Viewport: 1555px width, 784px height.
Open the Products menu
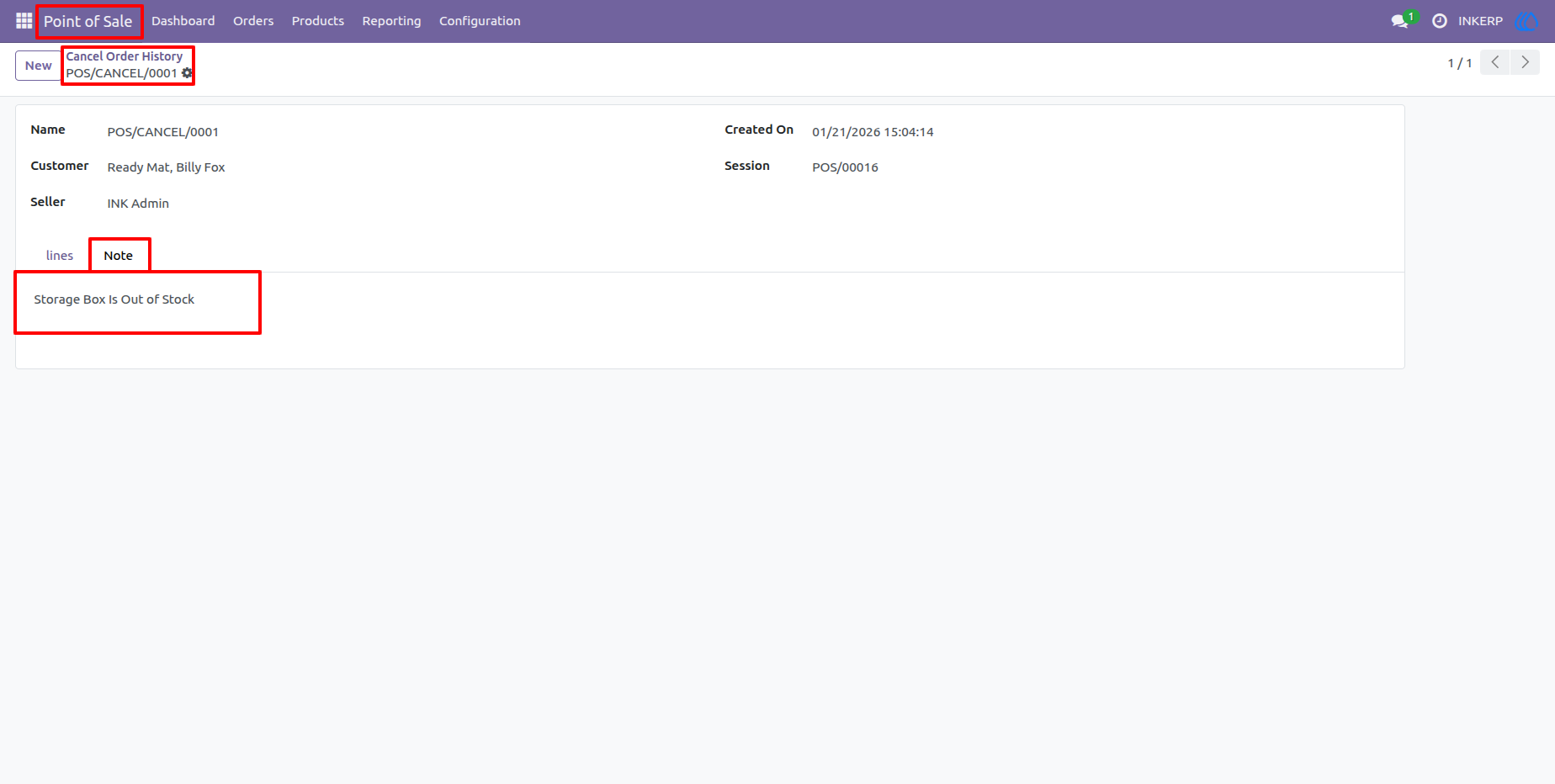click(318, 21)
